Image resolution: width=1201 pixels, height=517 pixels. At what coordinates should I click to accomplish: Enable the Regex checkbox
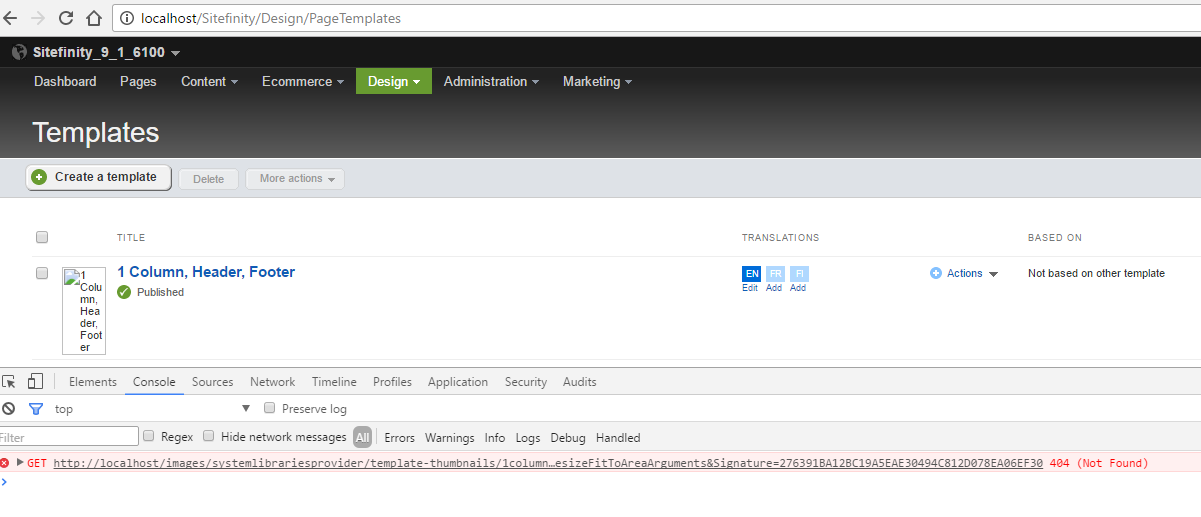[149, 436]
